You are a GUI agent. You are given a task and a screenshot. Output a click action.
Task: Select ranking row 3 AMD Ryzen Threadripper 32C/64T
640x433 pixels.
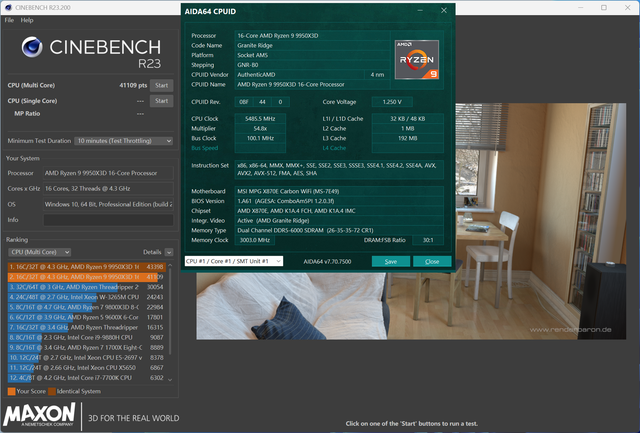pyautogui.click(x=86, y=287)
